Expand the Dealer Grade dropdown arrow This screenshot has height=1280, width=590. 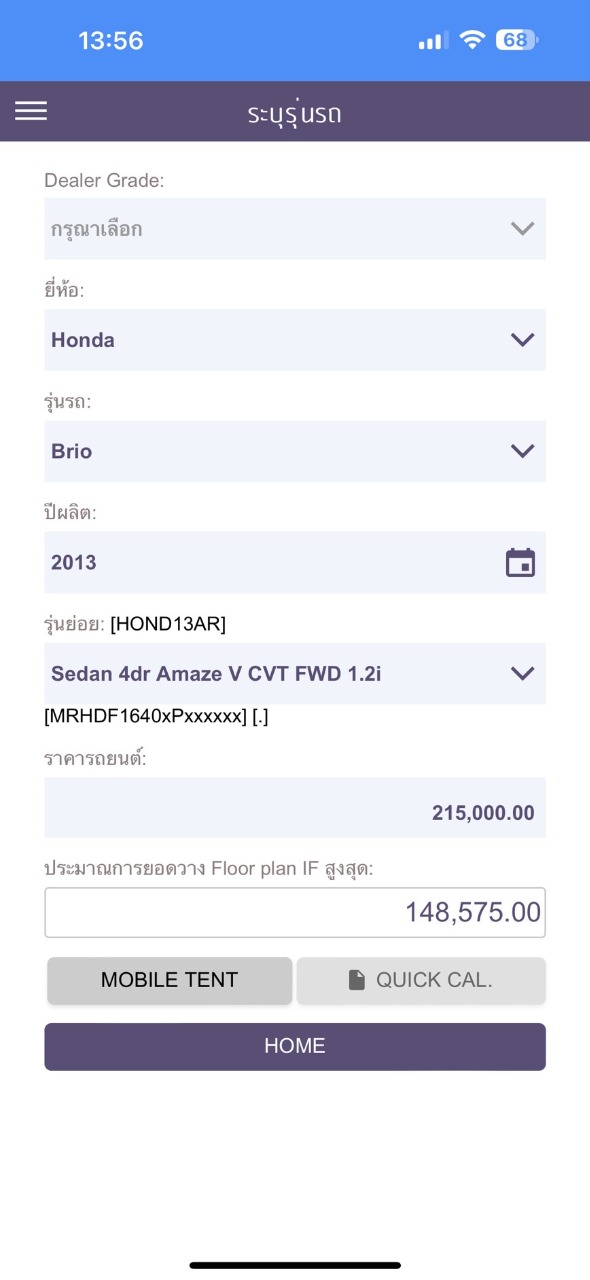coord(522,229)
